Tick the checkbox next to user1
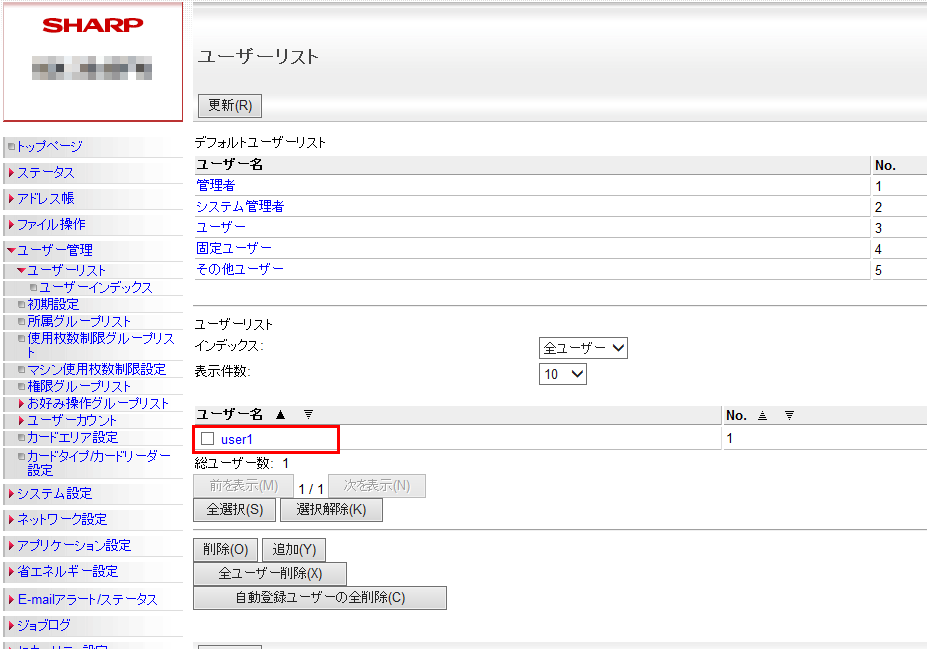 (x=207, y=439)
